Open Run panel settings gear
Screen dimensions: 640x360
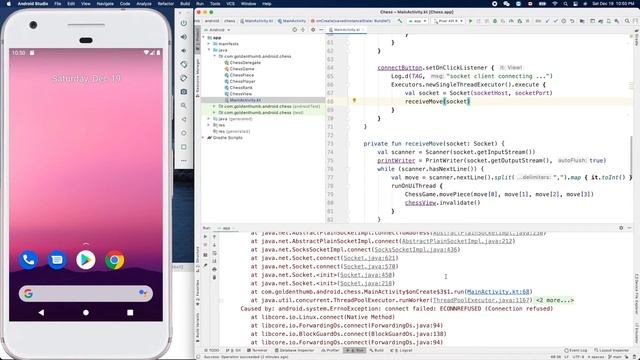tap(621, 228)
